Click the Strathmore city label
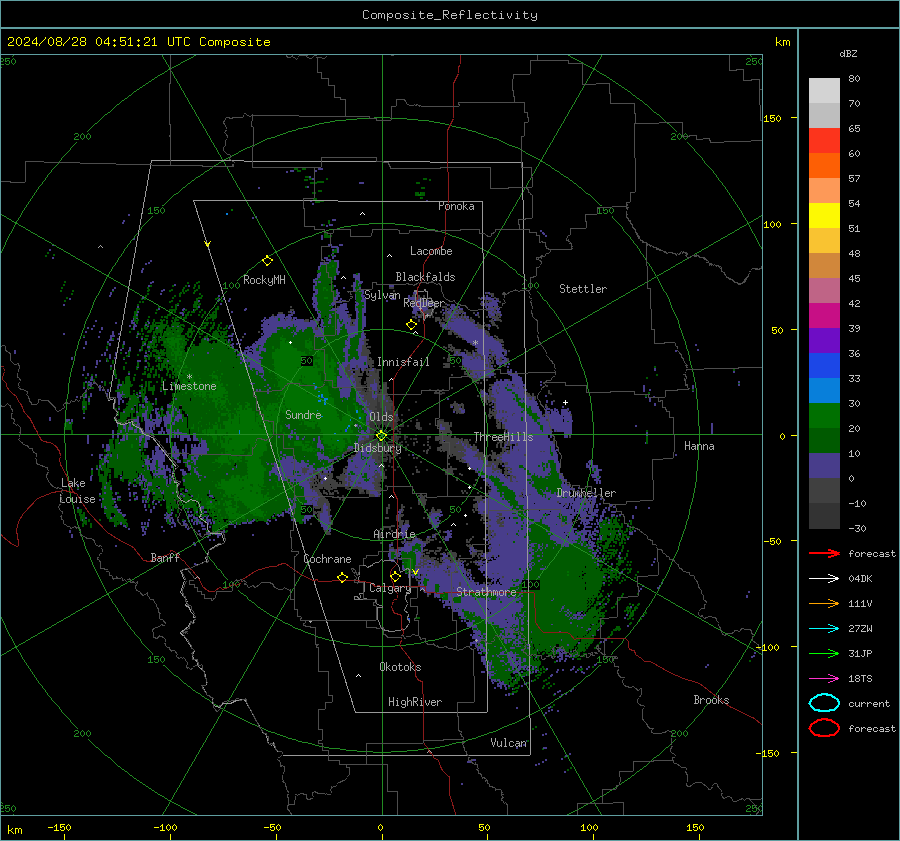Image resolution: width=900 pixels, height=841 pixels. [486, 591]
